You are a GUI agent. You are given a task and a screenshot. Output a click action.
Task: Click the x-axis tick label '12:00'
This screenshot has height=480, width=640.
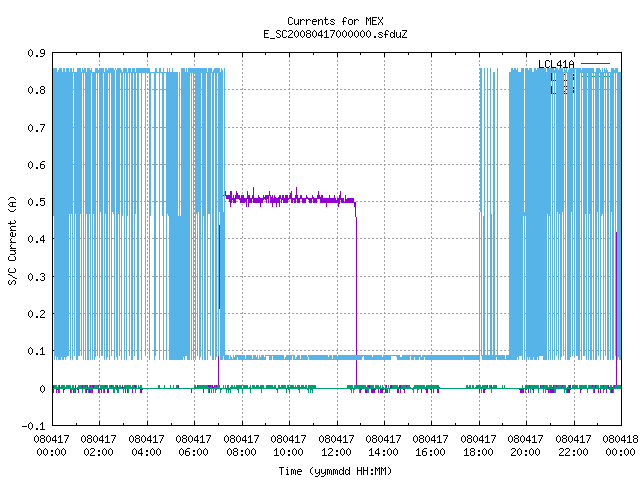pos(336,452)
